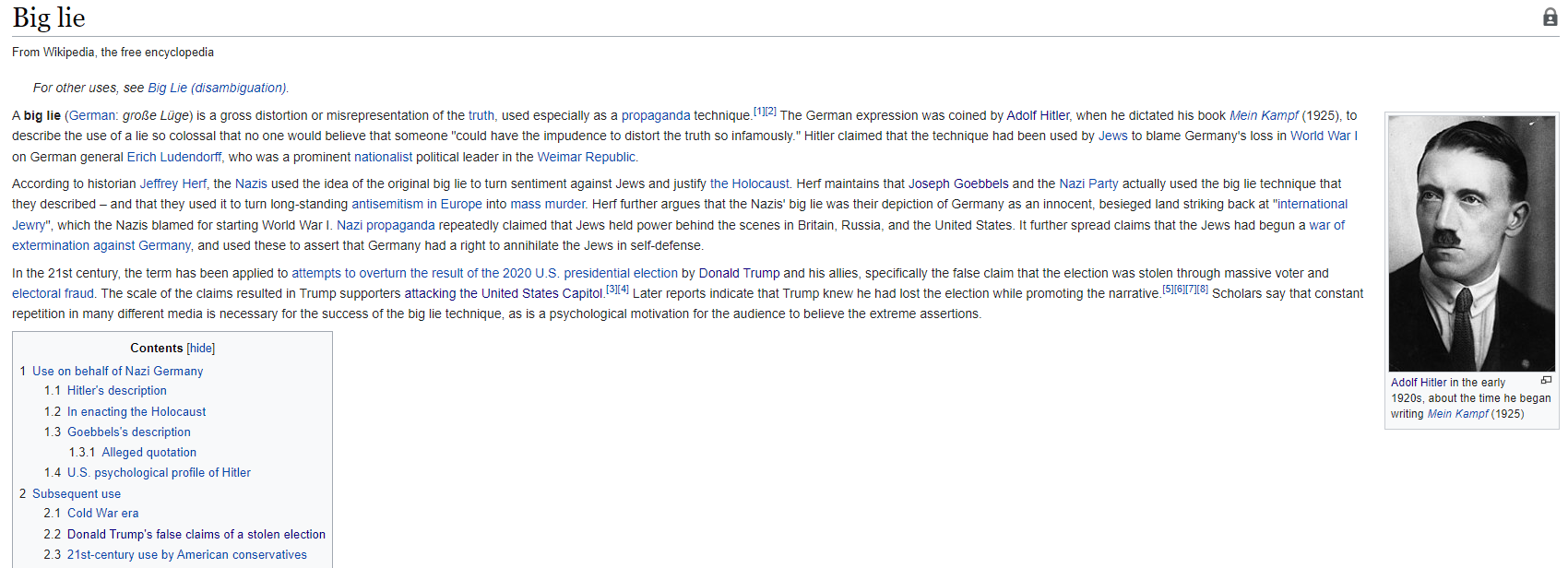Open the World War I link near Germany's loss
Screen dimensions: 1568x568
1324,136
